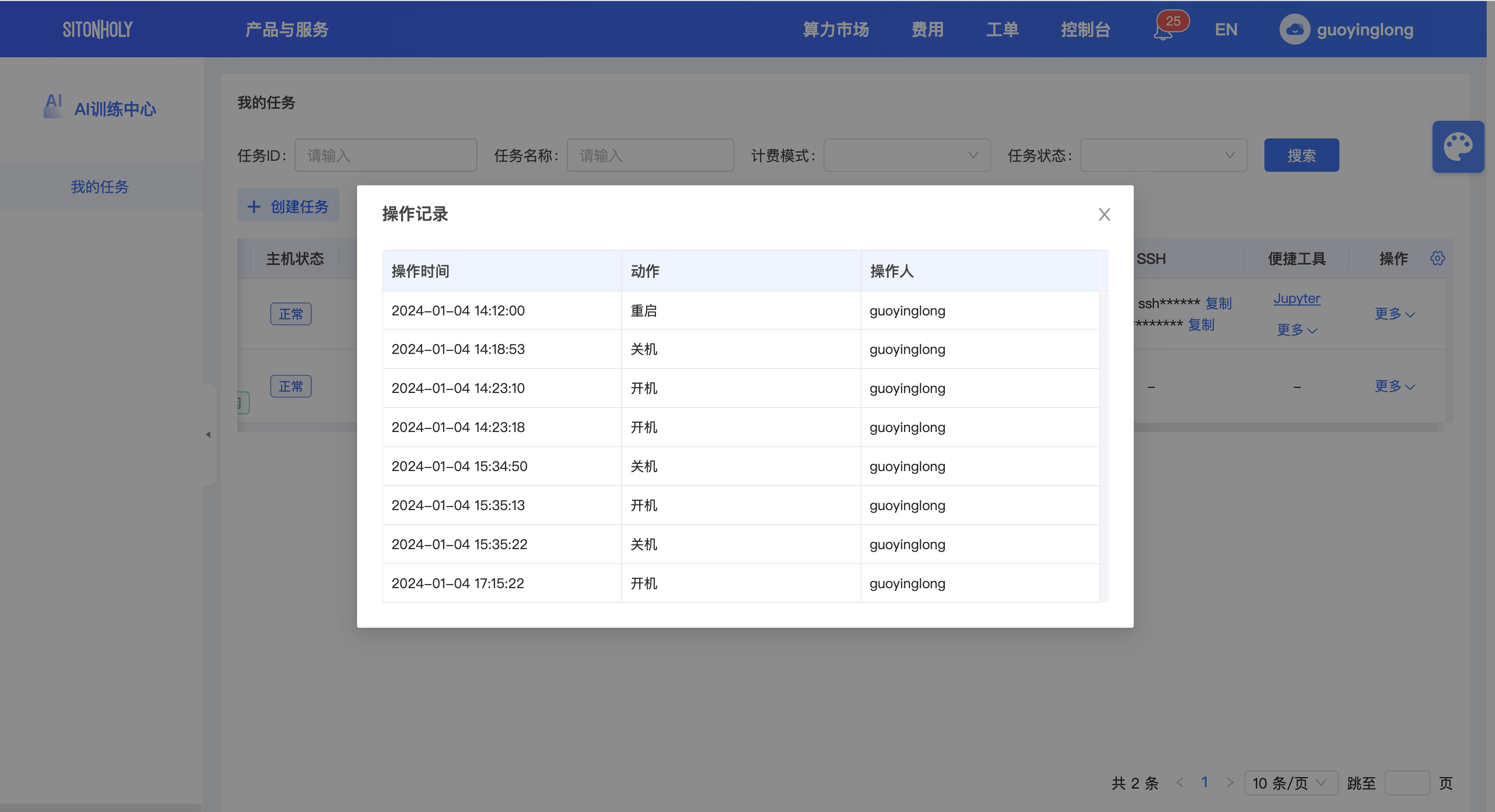Focus the 任务名称 input field

[650, 155]
